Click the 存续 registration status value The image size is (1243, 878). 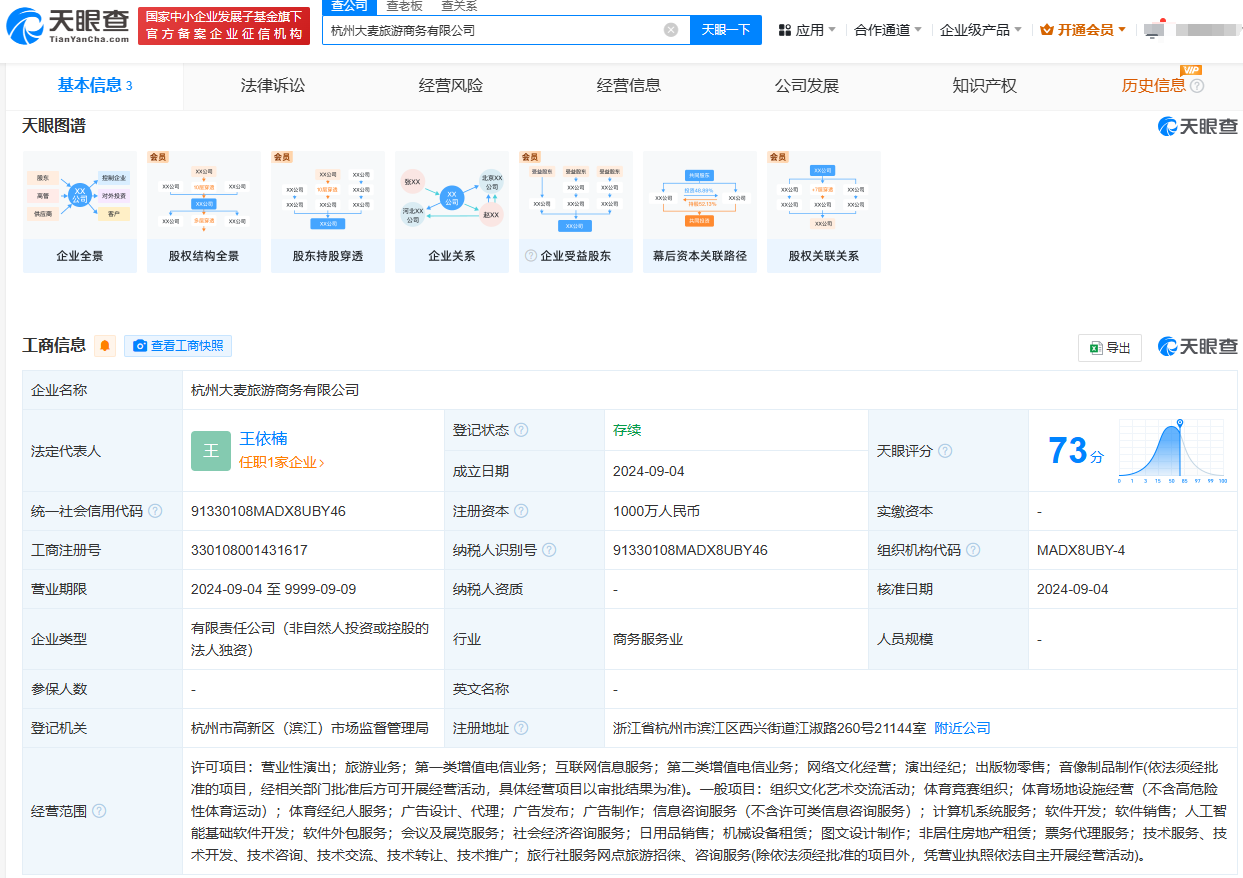627,430
